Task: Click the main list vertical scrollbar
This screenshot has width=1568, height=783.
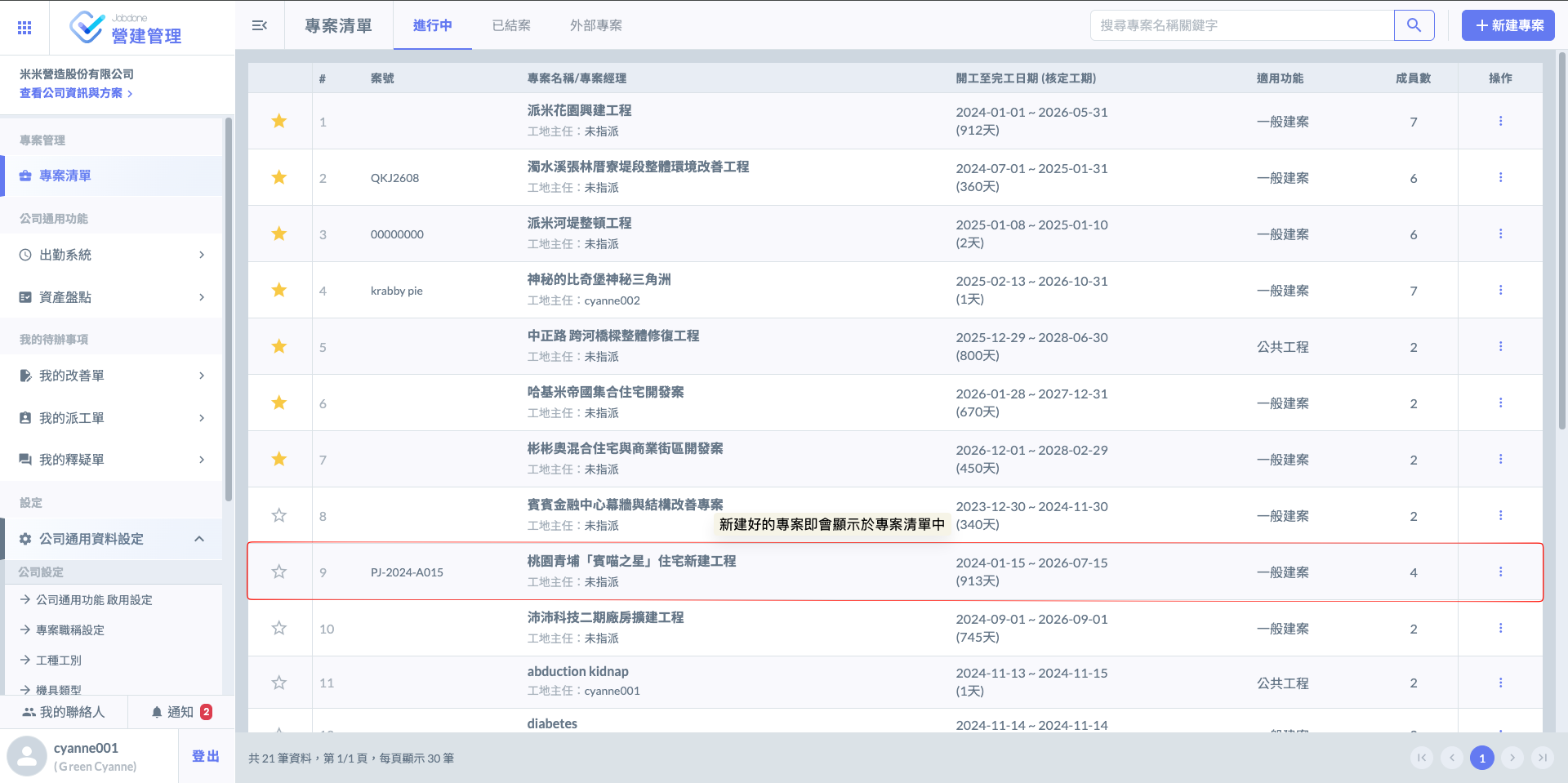Action: pyautogui.click(x=1561, y=245)
